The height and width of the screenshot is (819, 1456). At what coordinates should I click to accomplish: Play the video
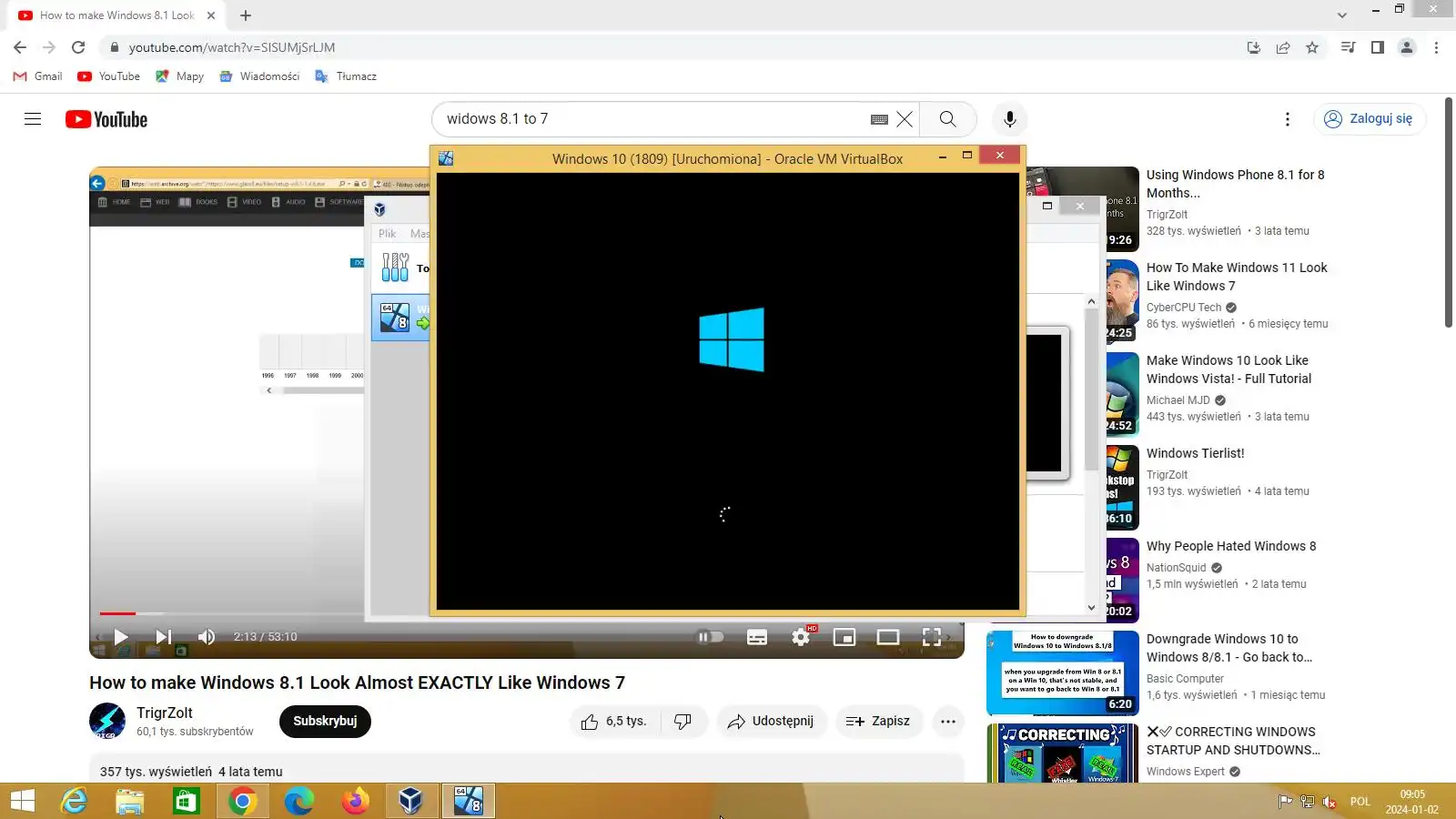(x=121, y=637)
